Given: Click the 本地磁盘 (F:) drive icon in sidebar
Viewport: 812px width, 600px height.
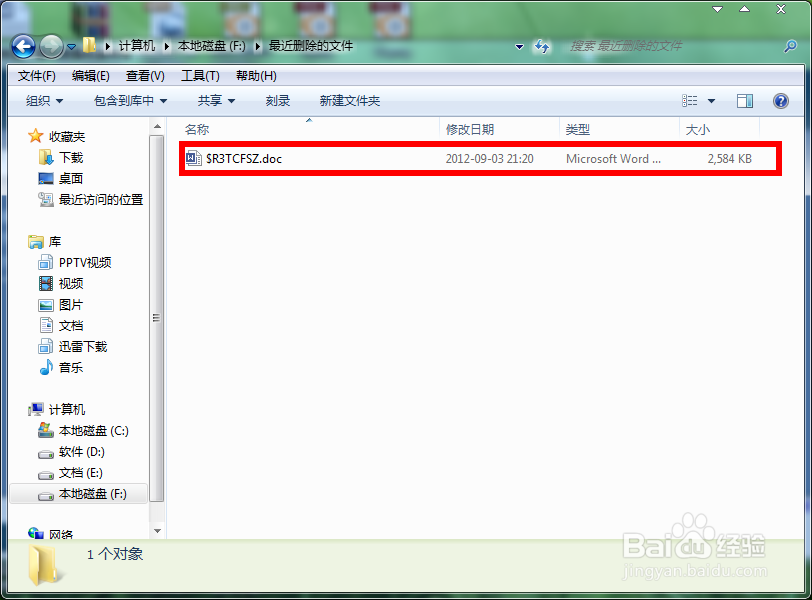Looking at the screenshot, I should coord(46,496).
